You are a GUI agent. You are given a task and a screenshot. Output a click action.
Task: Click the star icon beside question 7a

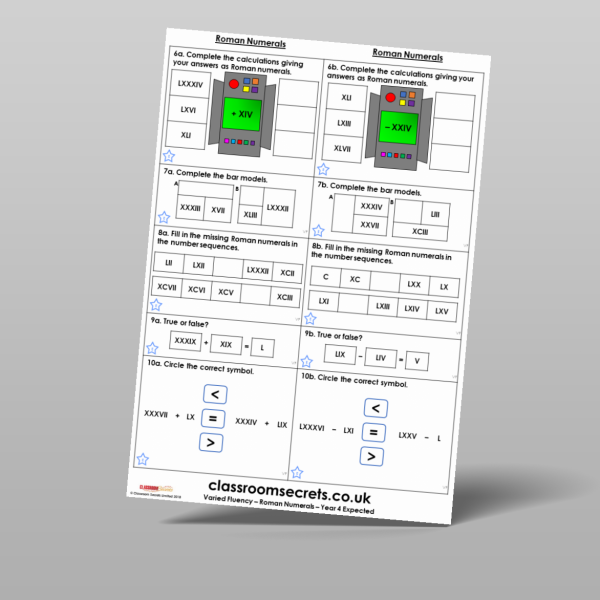[x=163, y=217]
